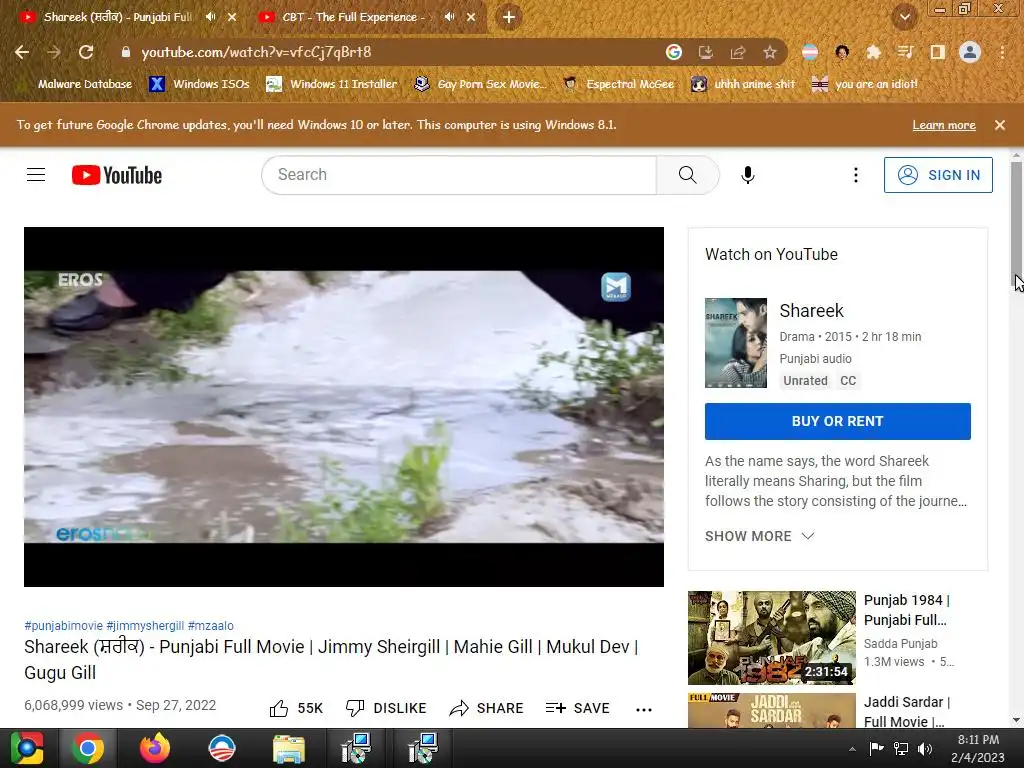Open the Extensions puzzle icon

pos(874,52)
